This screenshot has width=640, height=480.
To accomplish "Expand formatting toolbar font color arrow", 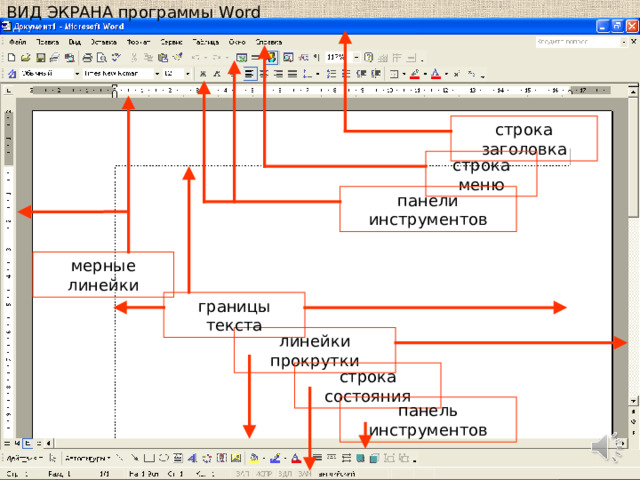I will coord(446,74).
